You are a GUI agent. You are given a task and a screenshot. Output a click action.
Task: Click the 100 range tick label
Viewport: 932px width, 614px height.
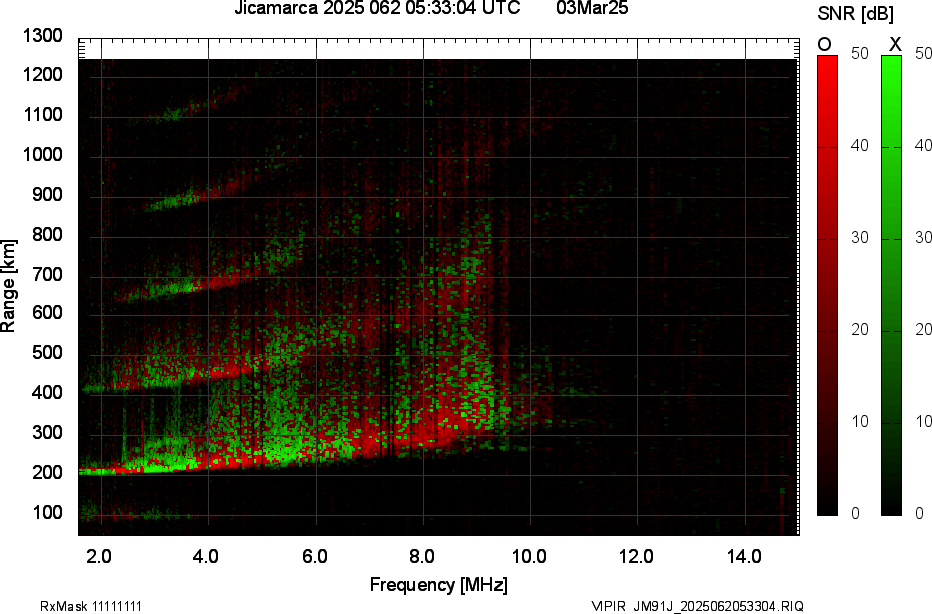tap(47, 512)
